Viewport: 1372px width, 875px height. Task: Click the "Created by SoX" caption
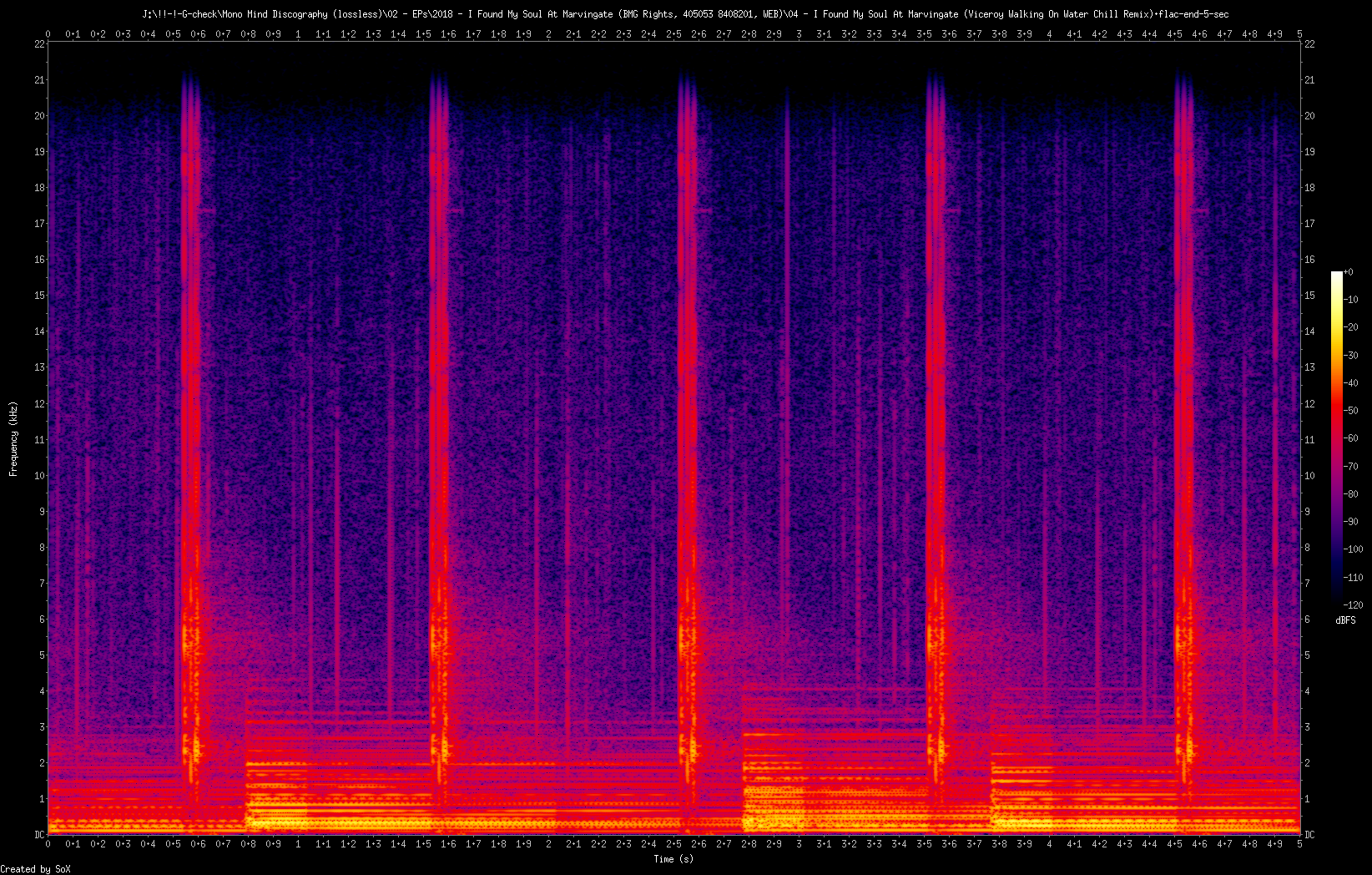[36, 869]
